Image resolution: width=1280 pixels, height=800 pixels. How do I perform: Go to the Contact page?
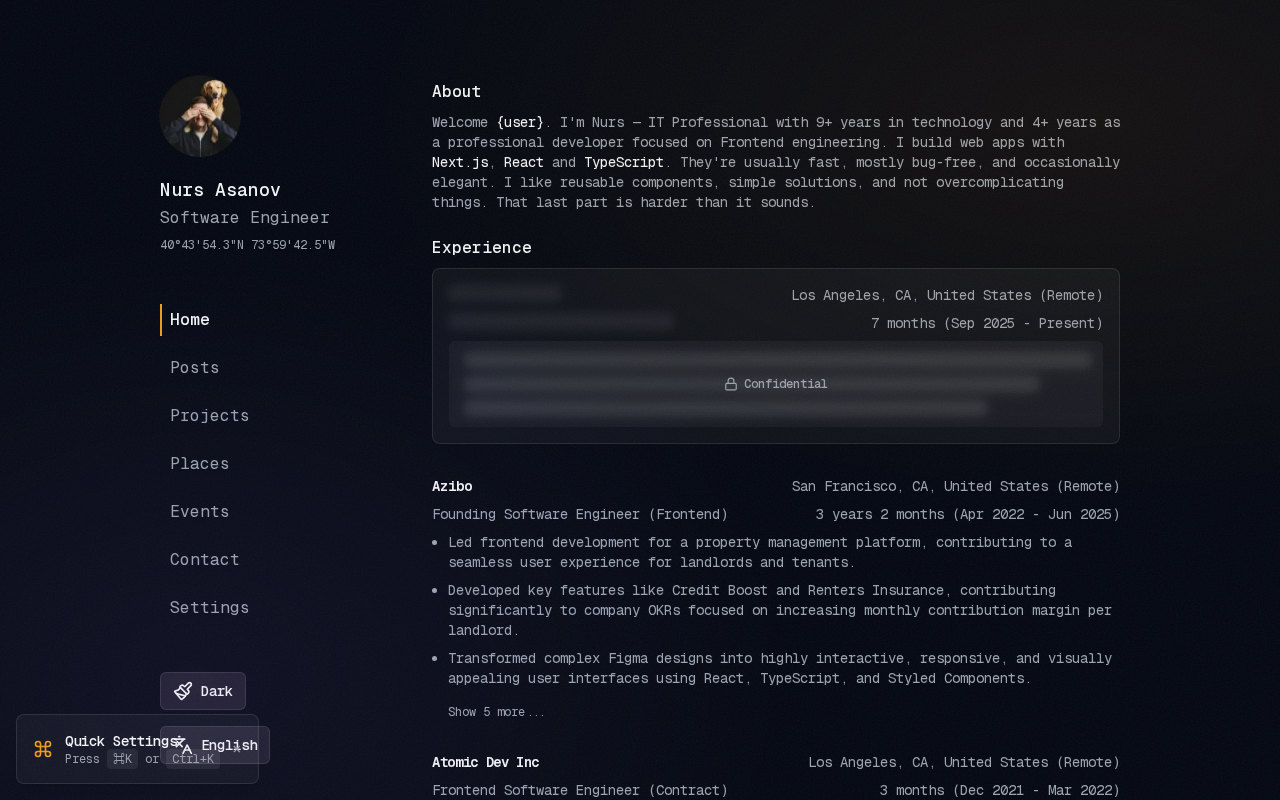(x=205, y=560)
